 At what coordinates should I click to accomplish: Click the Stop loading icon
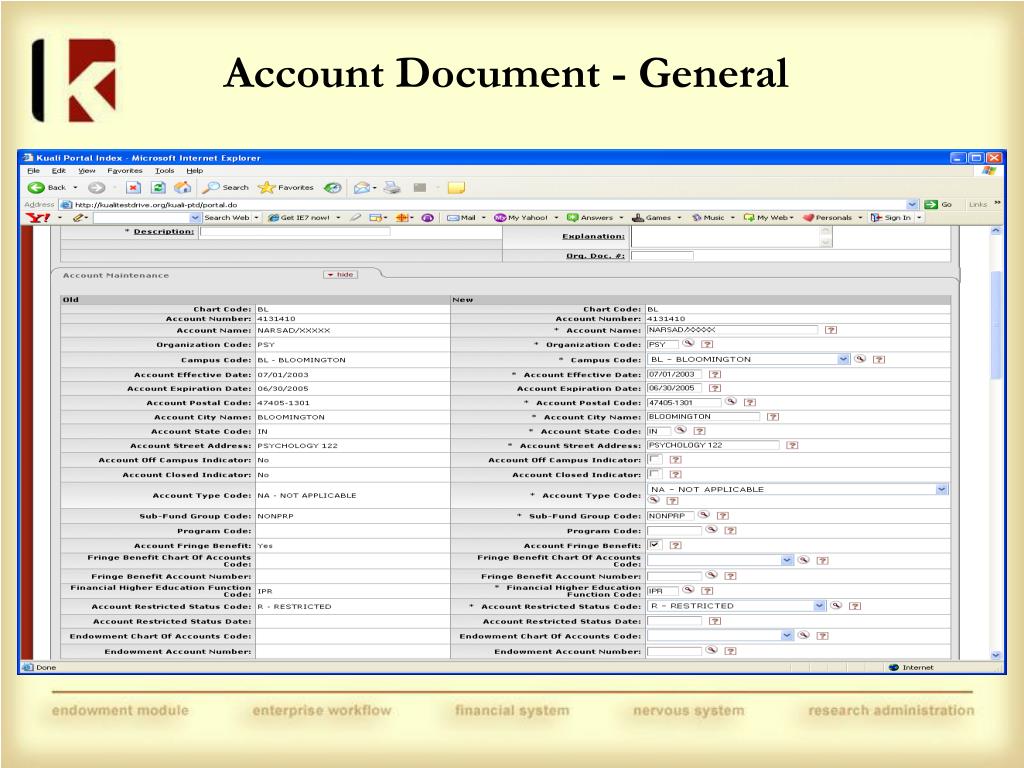click(x=133, y=187)
